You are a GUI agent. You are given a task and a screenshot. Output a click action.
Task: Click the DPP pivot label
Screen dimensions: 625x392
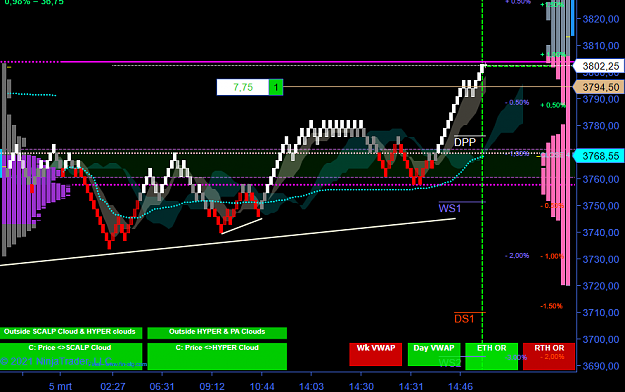465,142
